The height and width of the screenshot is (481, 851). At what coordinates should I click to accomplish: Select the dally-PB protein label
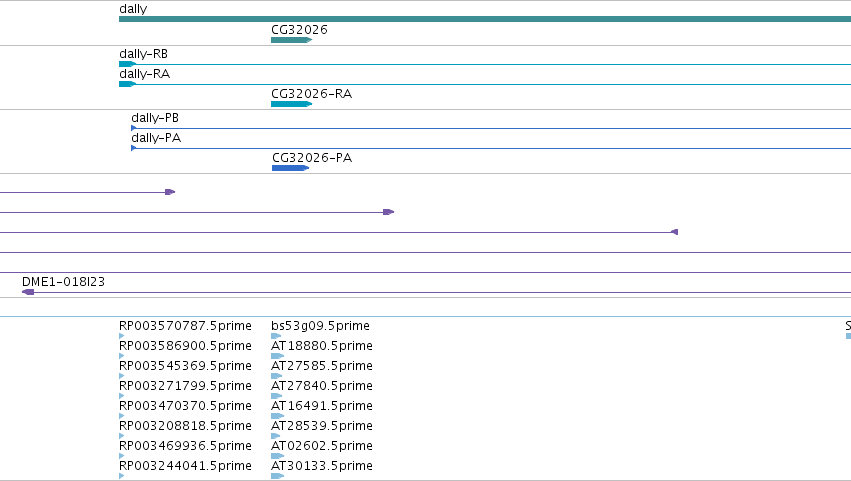[x=155, y=118]
